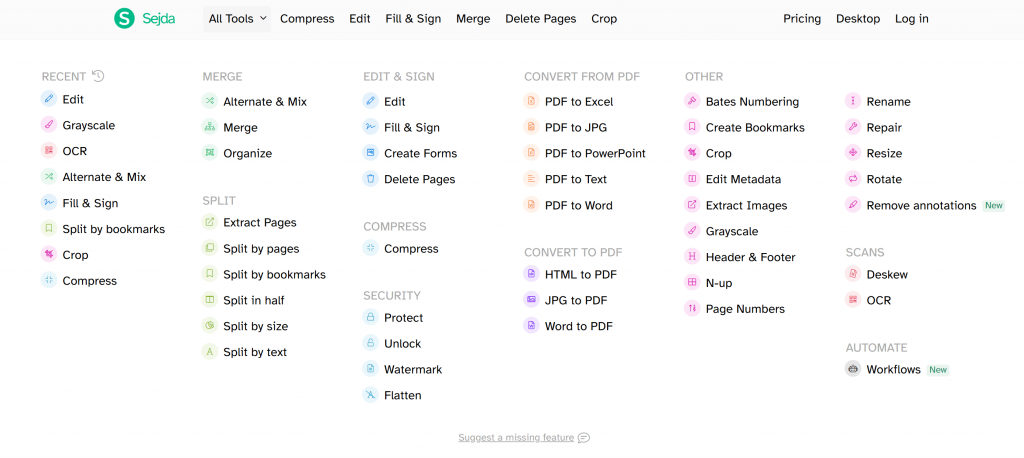Viewport: 1024px width, 458px height.
Task: Click the Rotate tool icon
Action: pos(852,179)
